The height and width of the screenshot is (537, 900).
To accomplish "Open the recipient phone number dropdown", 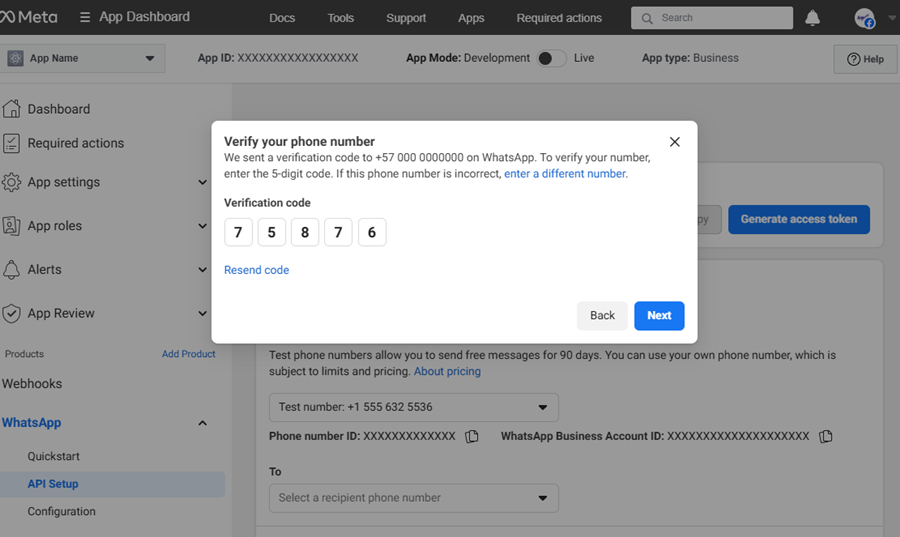I will 413,498.
